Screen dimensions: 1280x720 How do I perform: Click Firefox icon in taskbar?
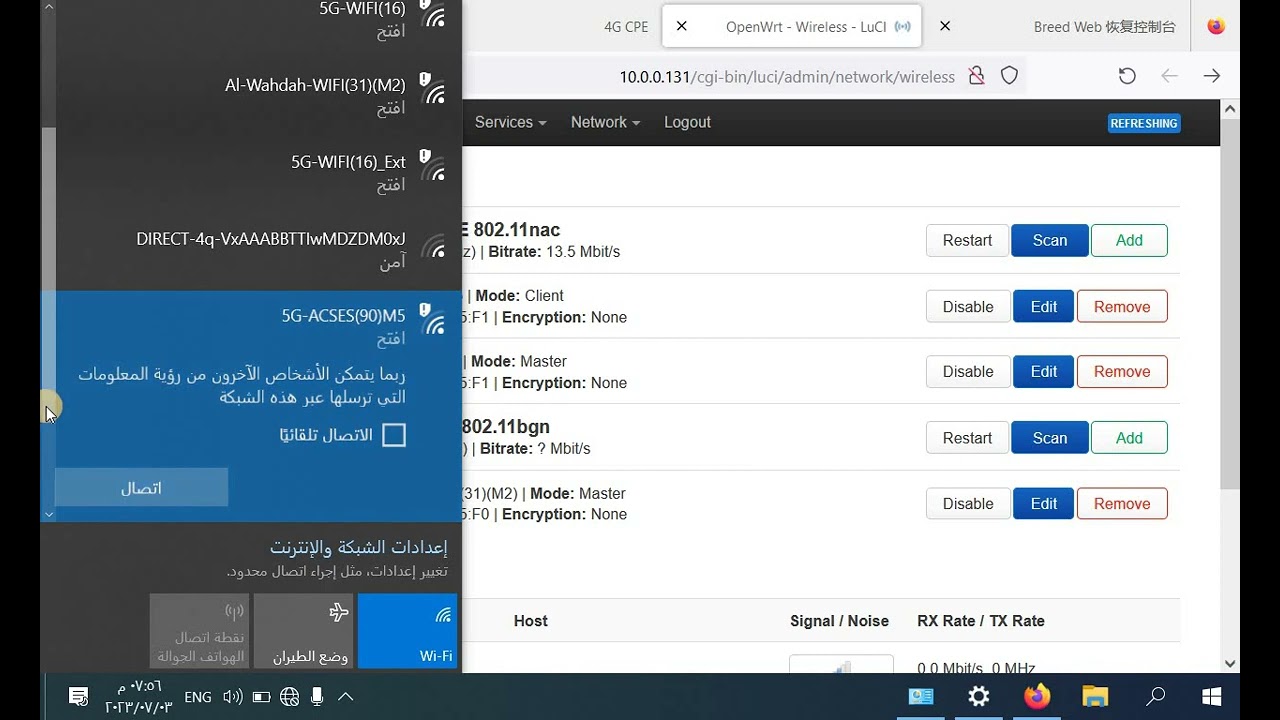tap(1037, 696)
